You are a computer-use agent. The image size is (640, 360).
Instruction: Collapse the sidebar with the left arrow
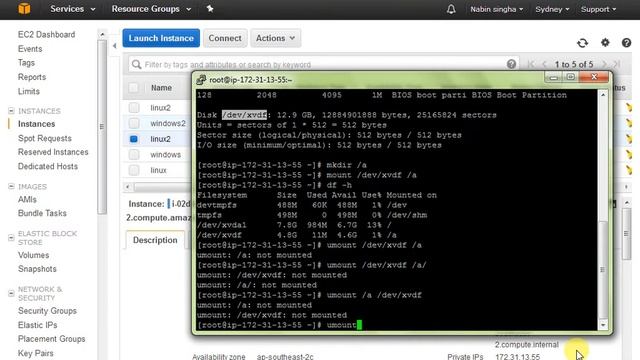click(115, 46)
